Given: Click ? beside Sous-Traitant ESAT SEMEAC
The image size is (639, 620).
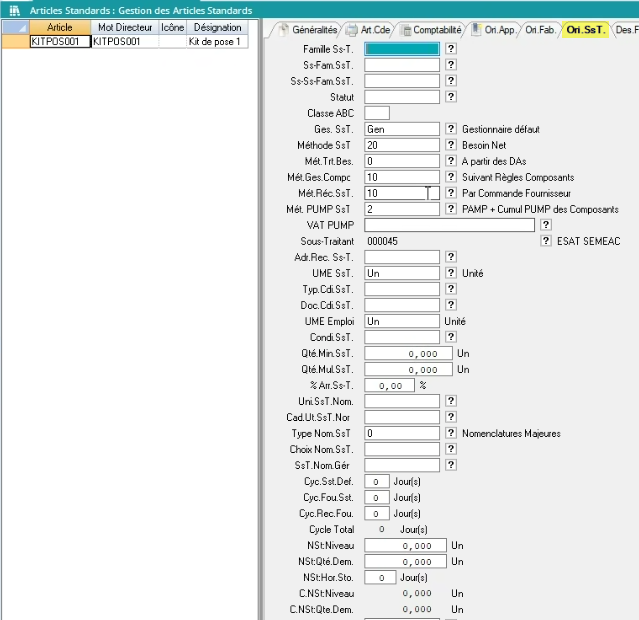Looking at the screenshot, I should click(545, 241).
